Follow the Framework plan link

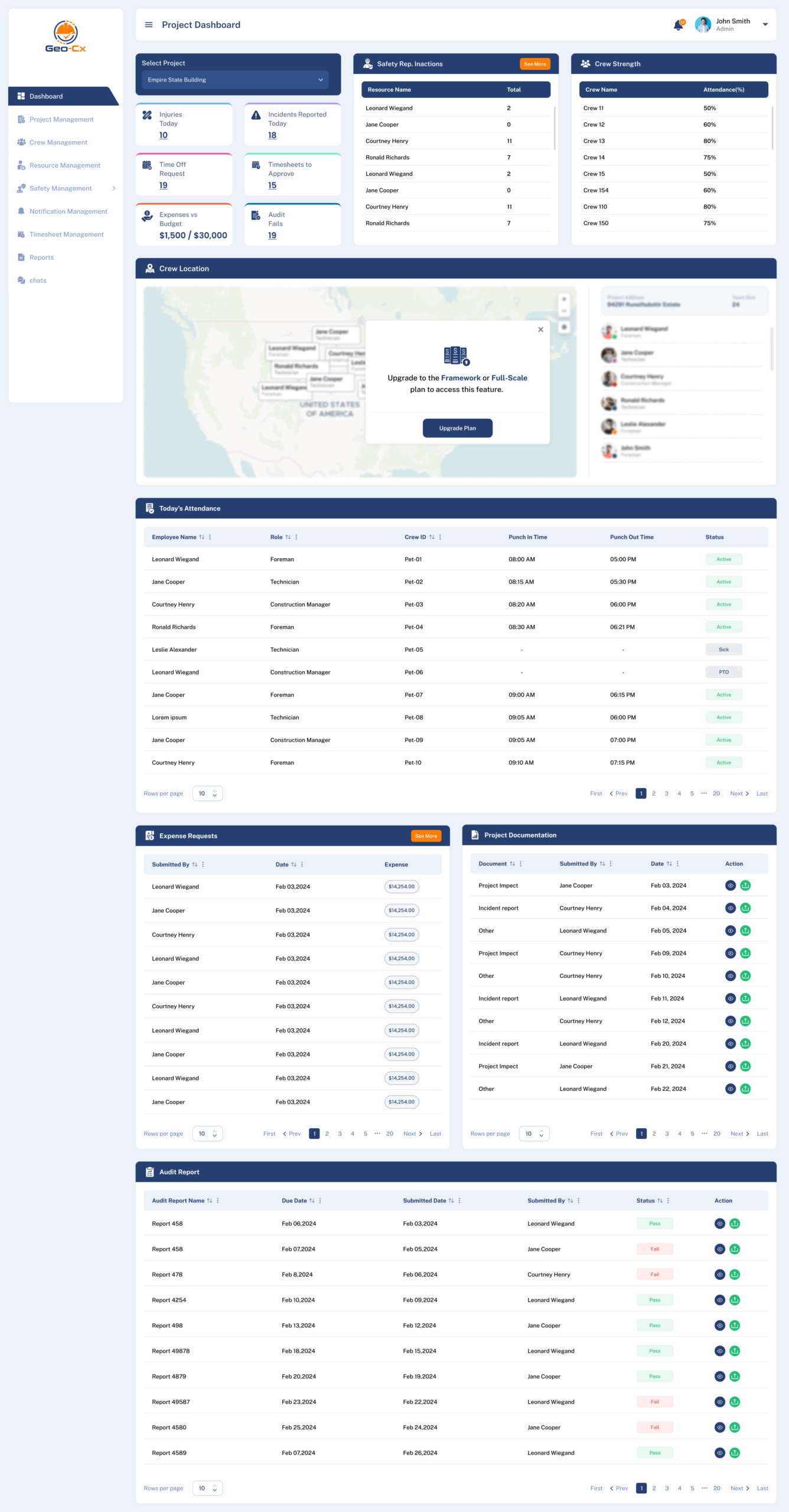pos(461,378)
